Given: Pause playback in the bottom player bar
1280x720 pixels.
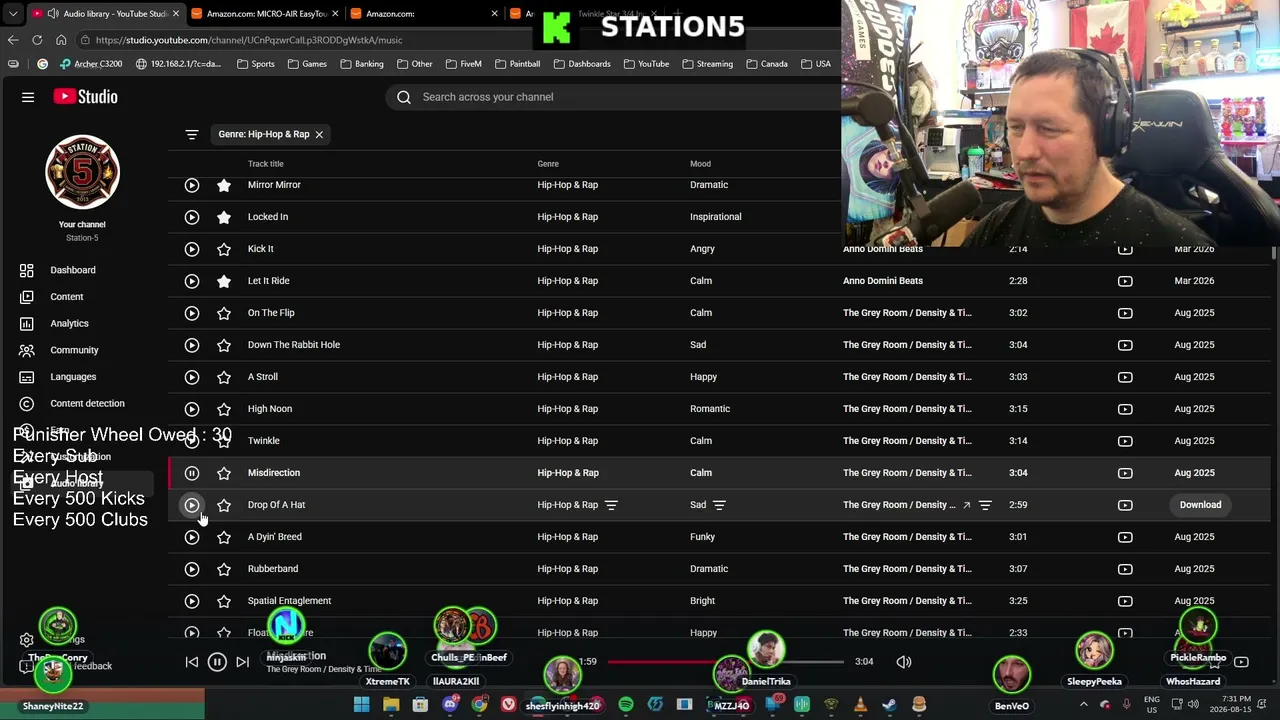Looking at the screenshot, I should [217, 662].
